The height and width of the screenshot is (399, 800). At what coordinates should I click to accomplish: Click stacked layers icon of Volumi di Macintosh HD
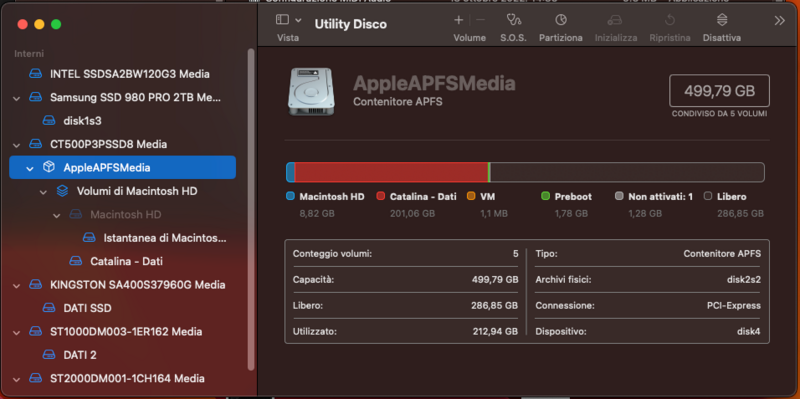click(x=62, y=191)
